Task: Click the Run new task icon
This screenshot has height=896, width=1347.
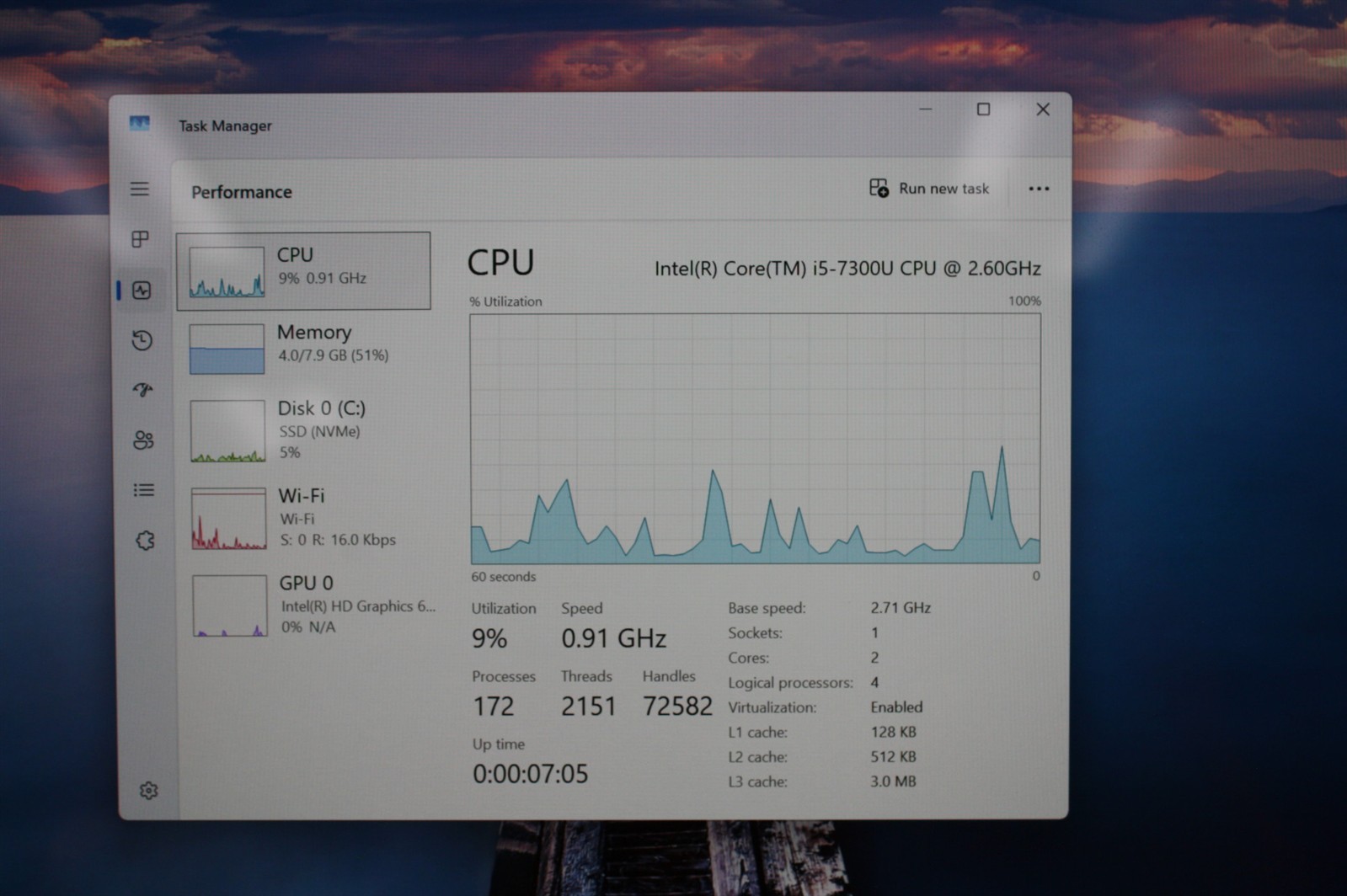Action: (x=879, y=188)
